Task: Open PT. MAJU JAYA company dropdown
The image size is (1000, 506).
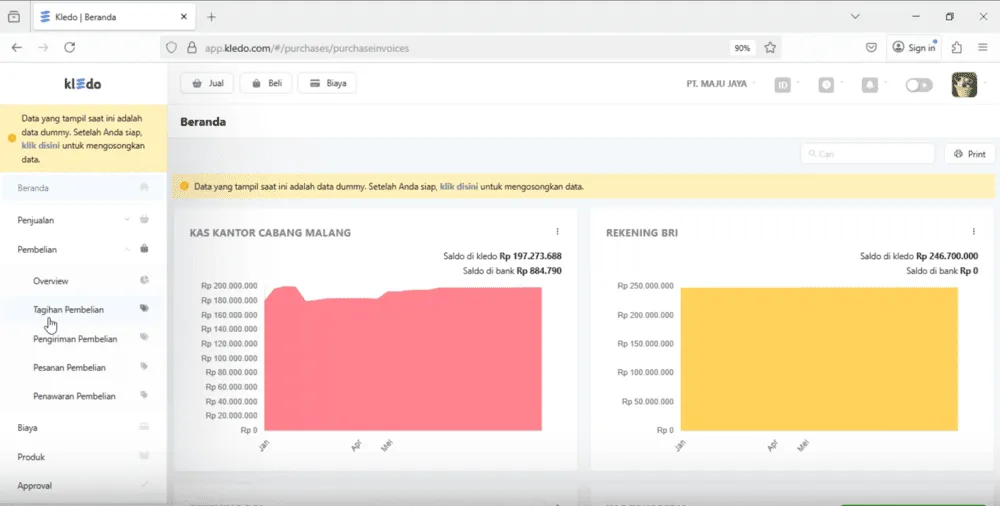Action: pyautogui.click(x=721, y=84)
